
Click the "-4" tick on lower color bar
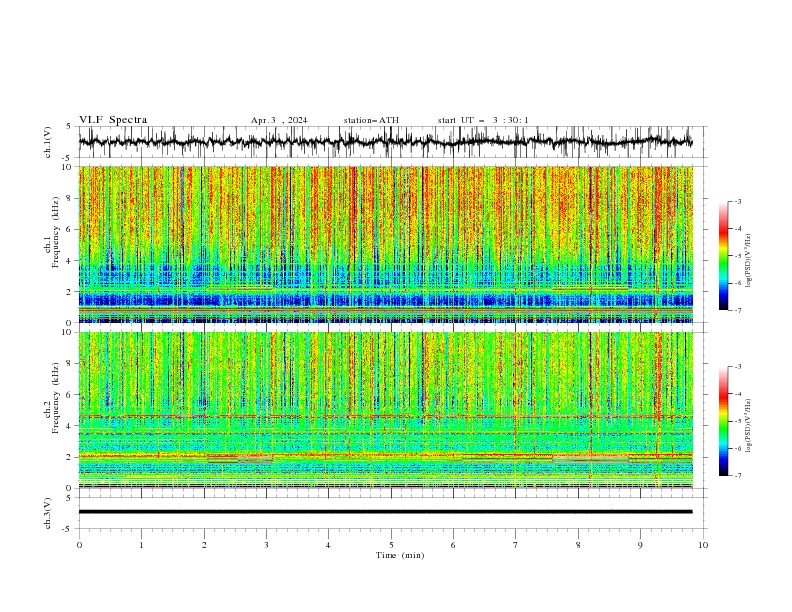click(737, 394)
